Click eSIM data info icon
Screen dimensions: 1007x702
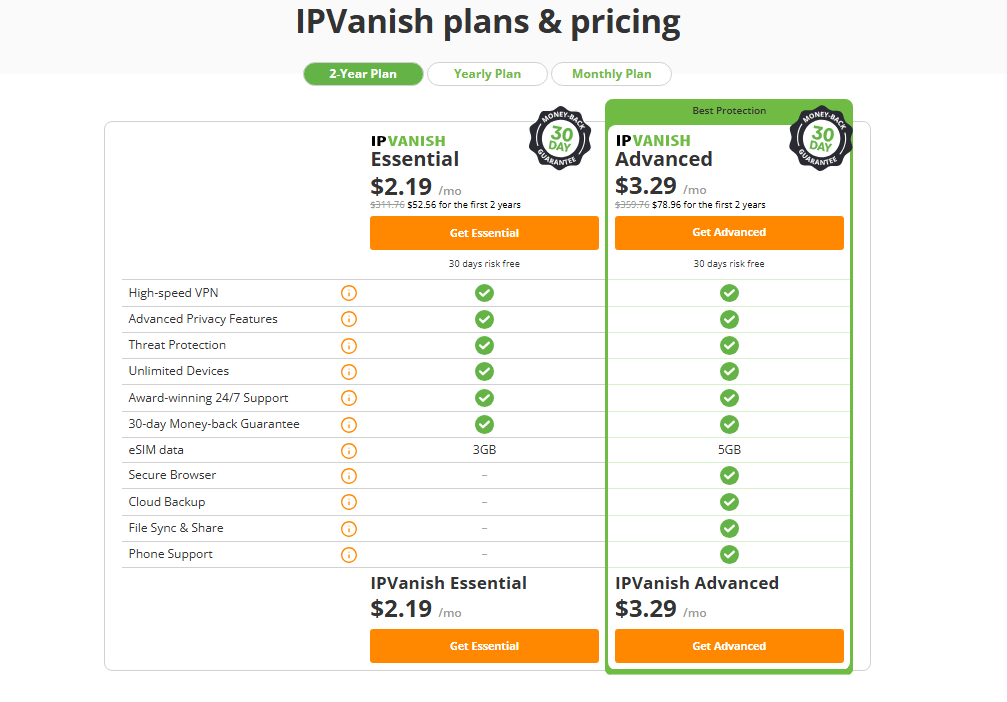pos(349,451)
